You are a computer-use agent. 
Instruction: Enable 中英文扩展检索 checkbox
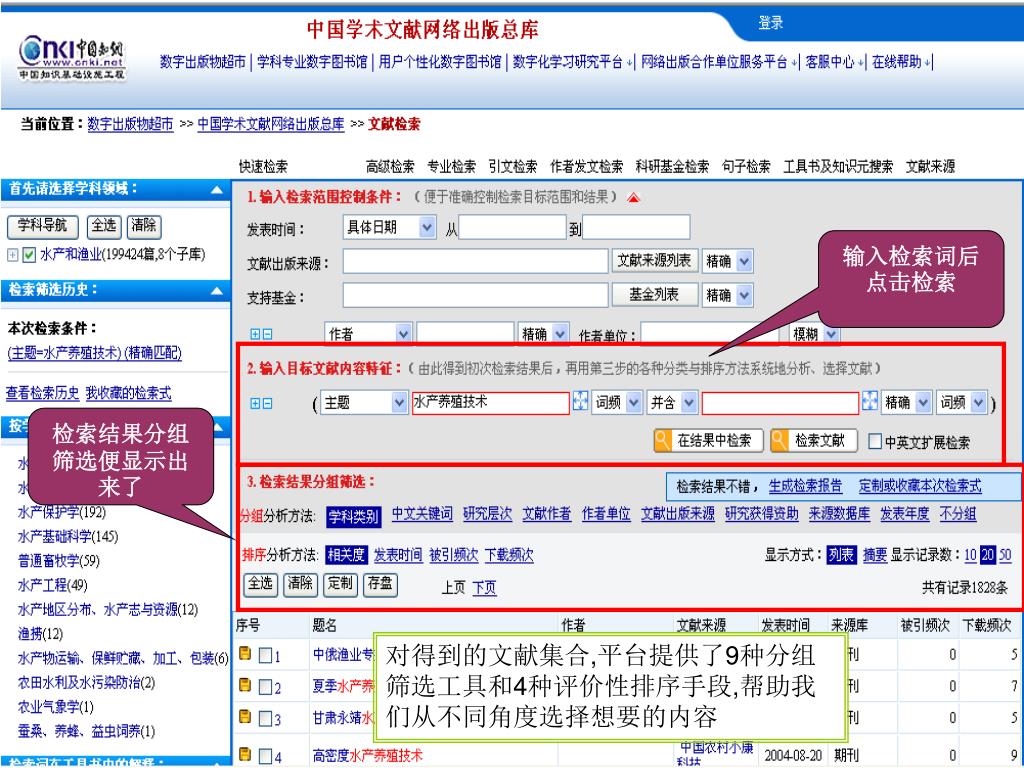click(x=874, y=441)
